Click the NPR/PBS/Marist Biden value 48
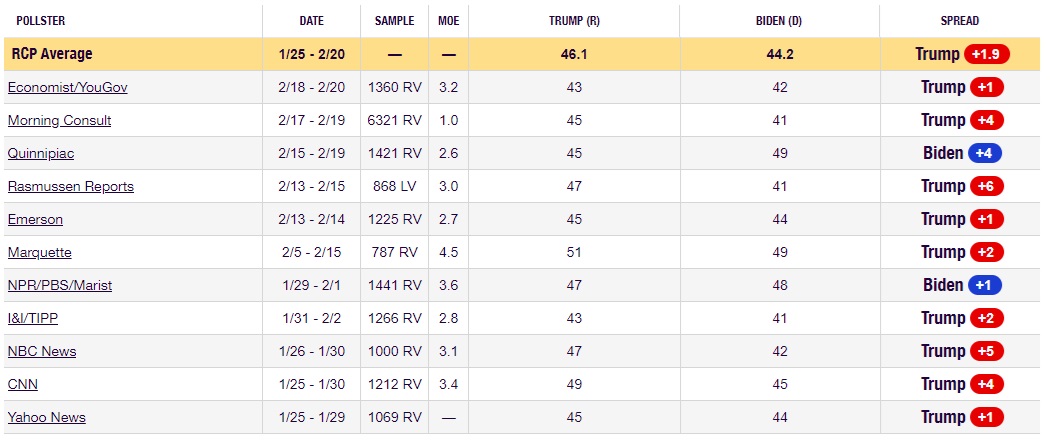1050x446 pixels. (779, 285)
